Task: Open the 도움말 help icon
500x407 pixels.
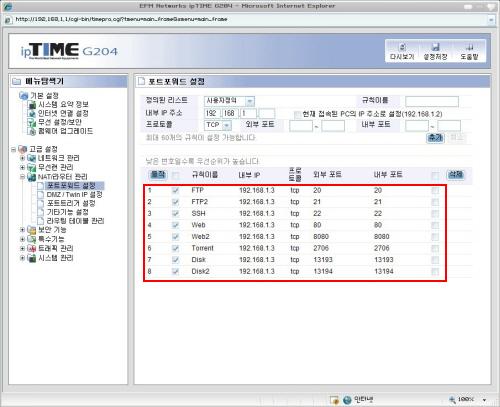Action: 469,47
